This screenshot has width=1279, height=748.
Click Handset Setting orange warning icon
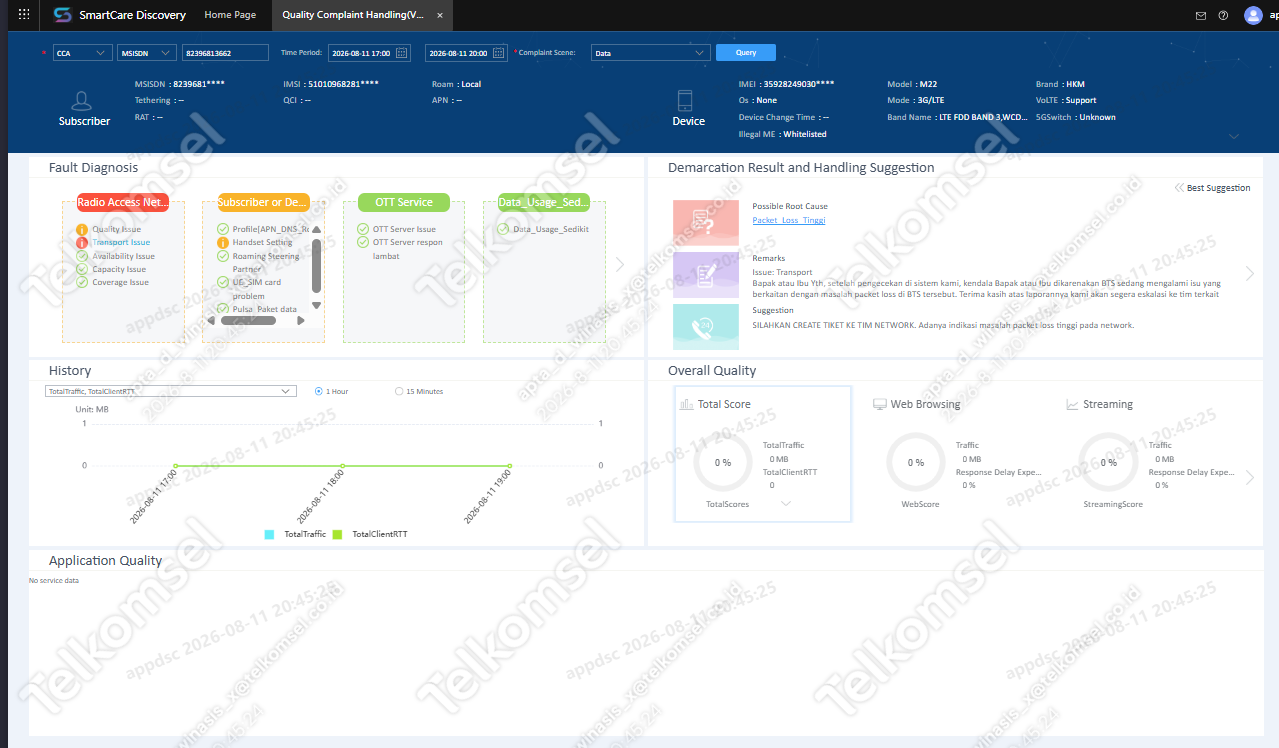[x=223, y=243]
